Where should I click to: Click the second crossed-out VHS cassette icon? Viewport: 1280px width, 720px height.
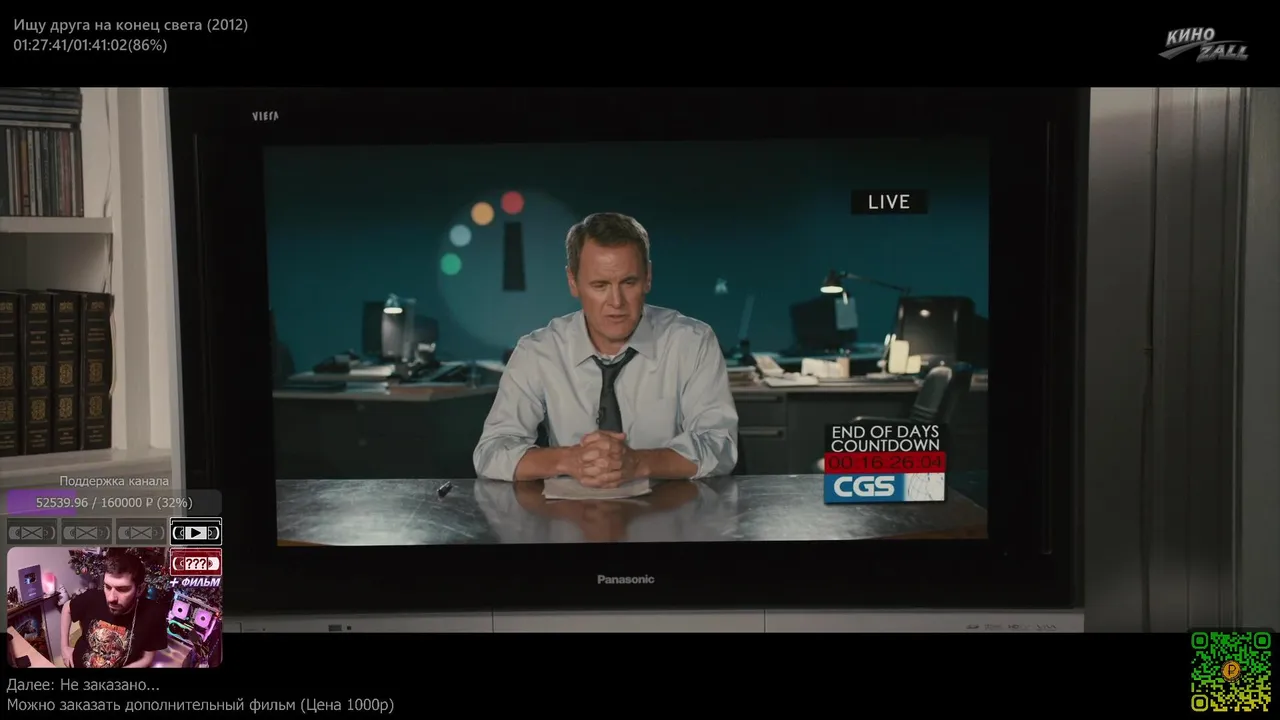pos(87,533)
